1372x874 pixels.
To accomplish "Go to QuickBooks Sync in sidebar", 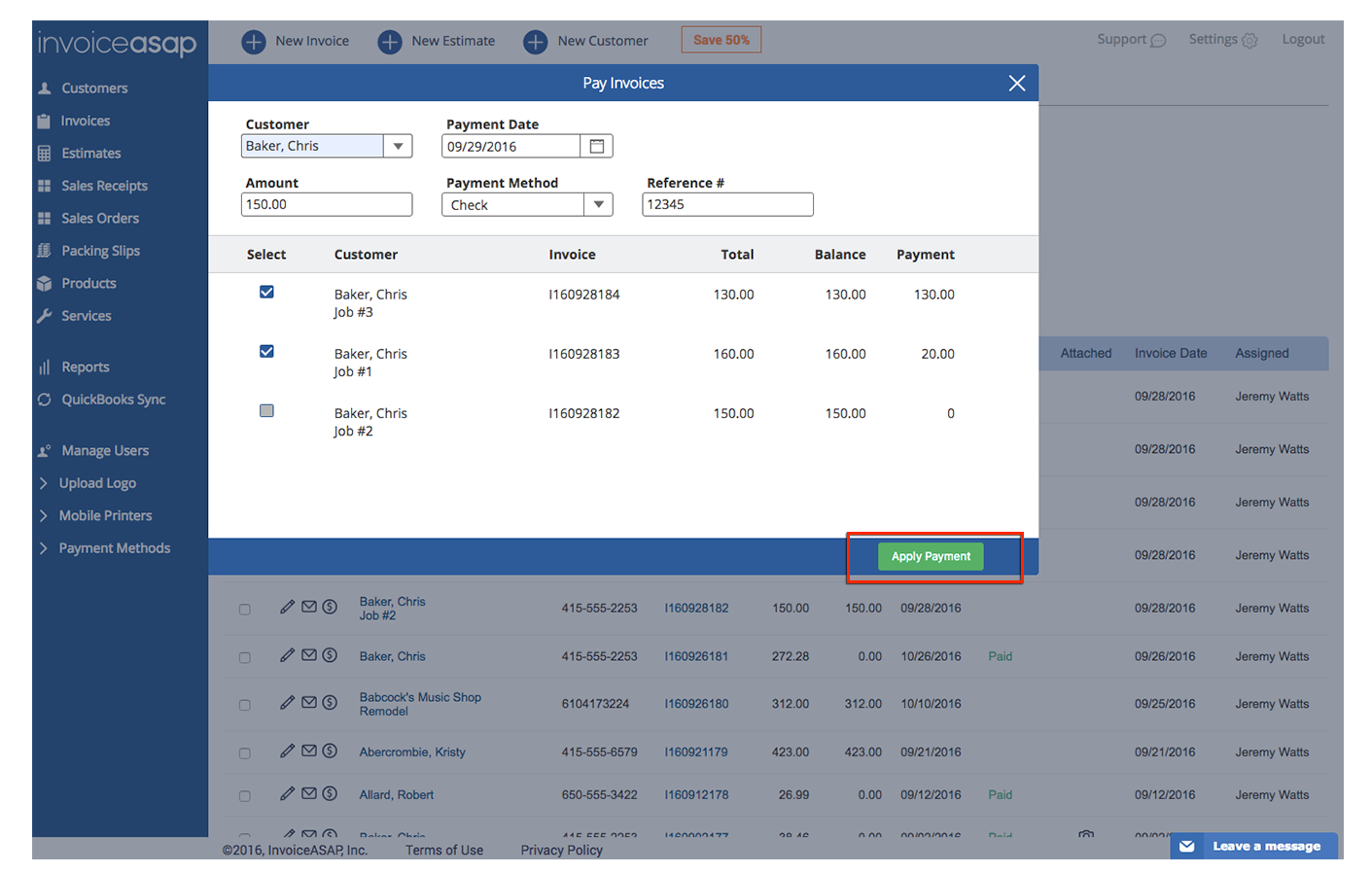I will click(113, 400).
